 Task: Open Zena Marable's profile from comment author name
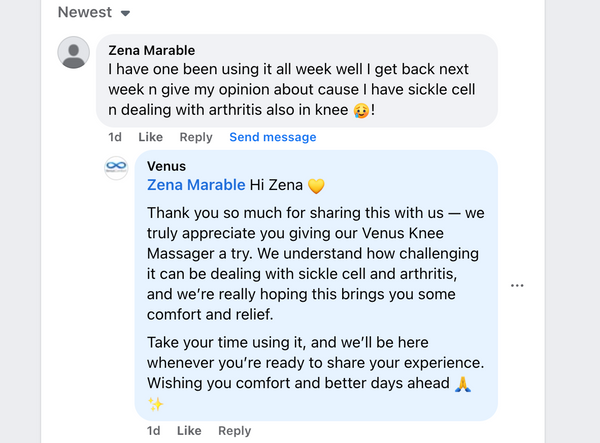pos(151,50)
